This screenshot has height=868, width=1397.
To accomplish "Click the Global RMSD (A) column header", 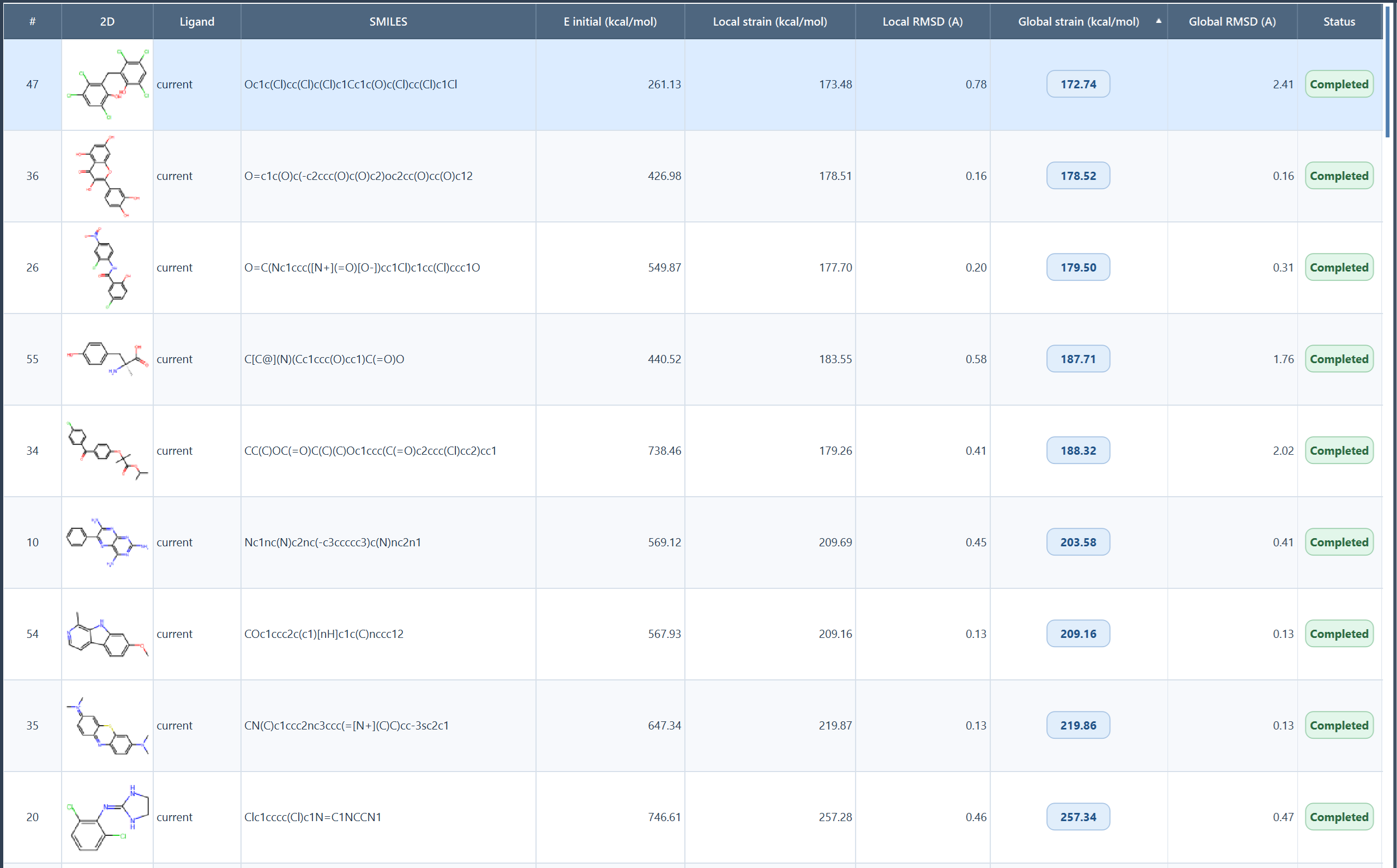I will (x=1232, y=22).
